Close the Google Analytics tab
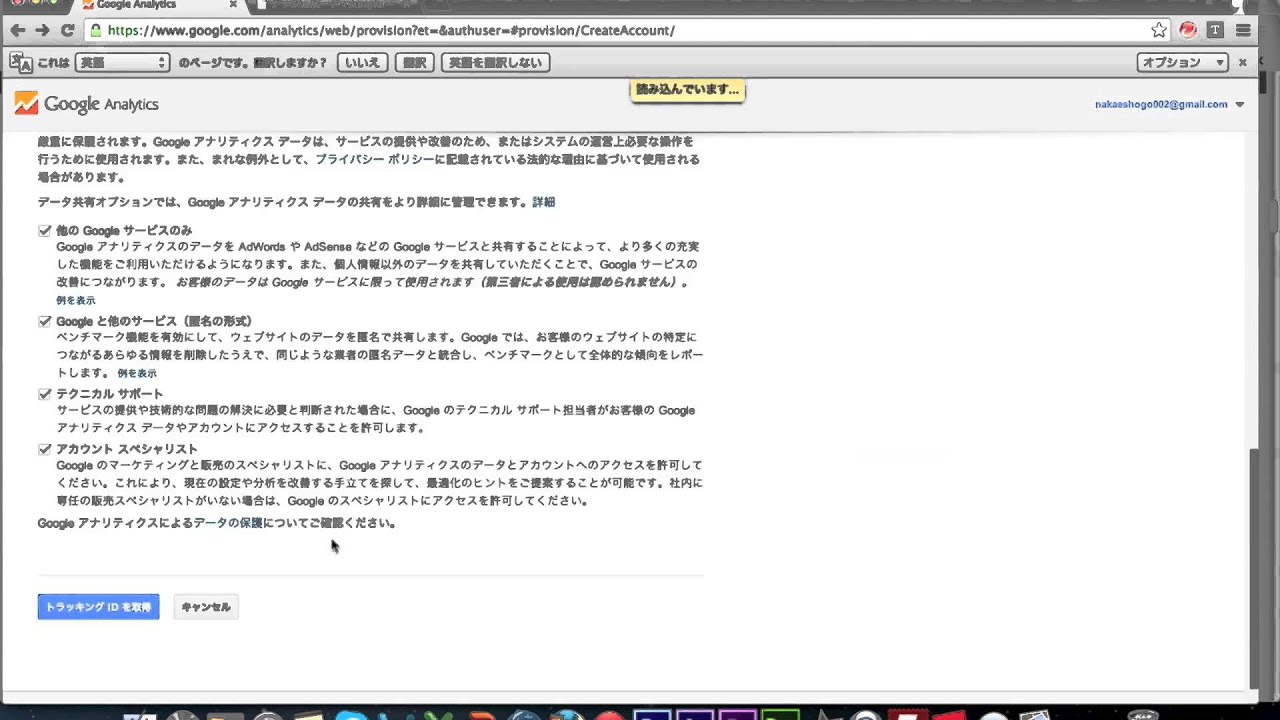This screenshot has height=720, width=1280. click(x=233, y=5)
